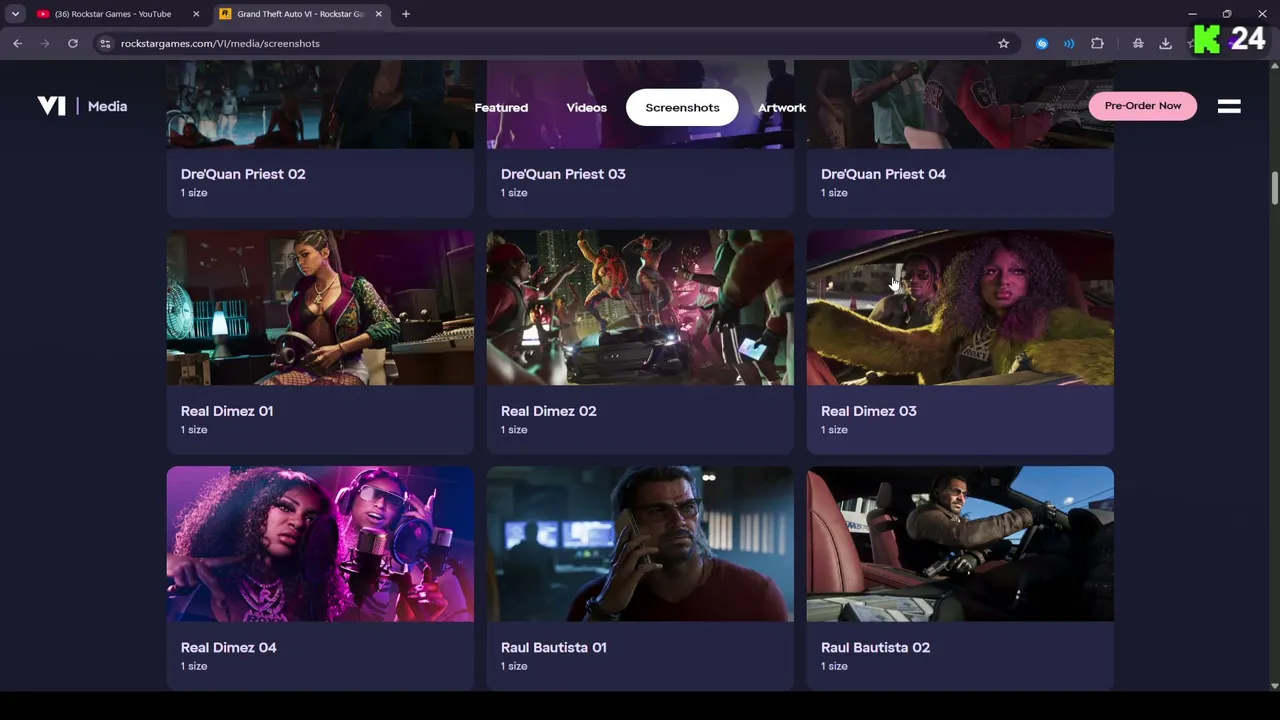The height and width of the screenshot is (720, 1280).
Task: Click "1 size" under Real Dimez 03
Action: point(834,430)
